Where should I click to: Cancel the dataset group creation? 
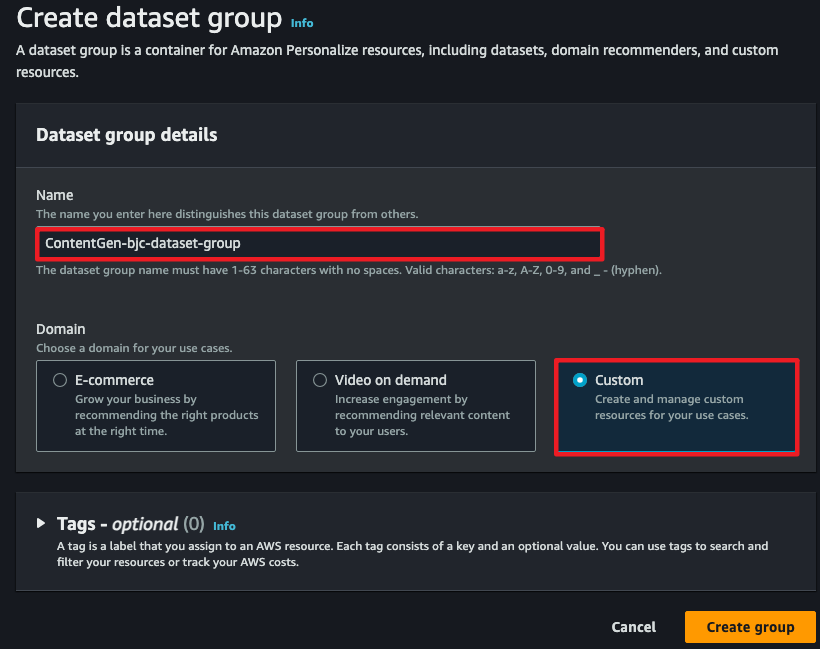pos(633,627)
